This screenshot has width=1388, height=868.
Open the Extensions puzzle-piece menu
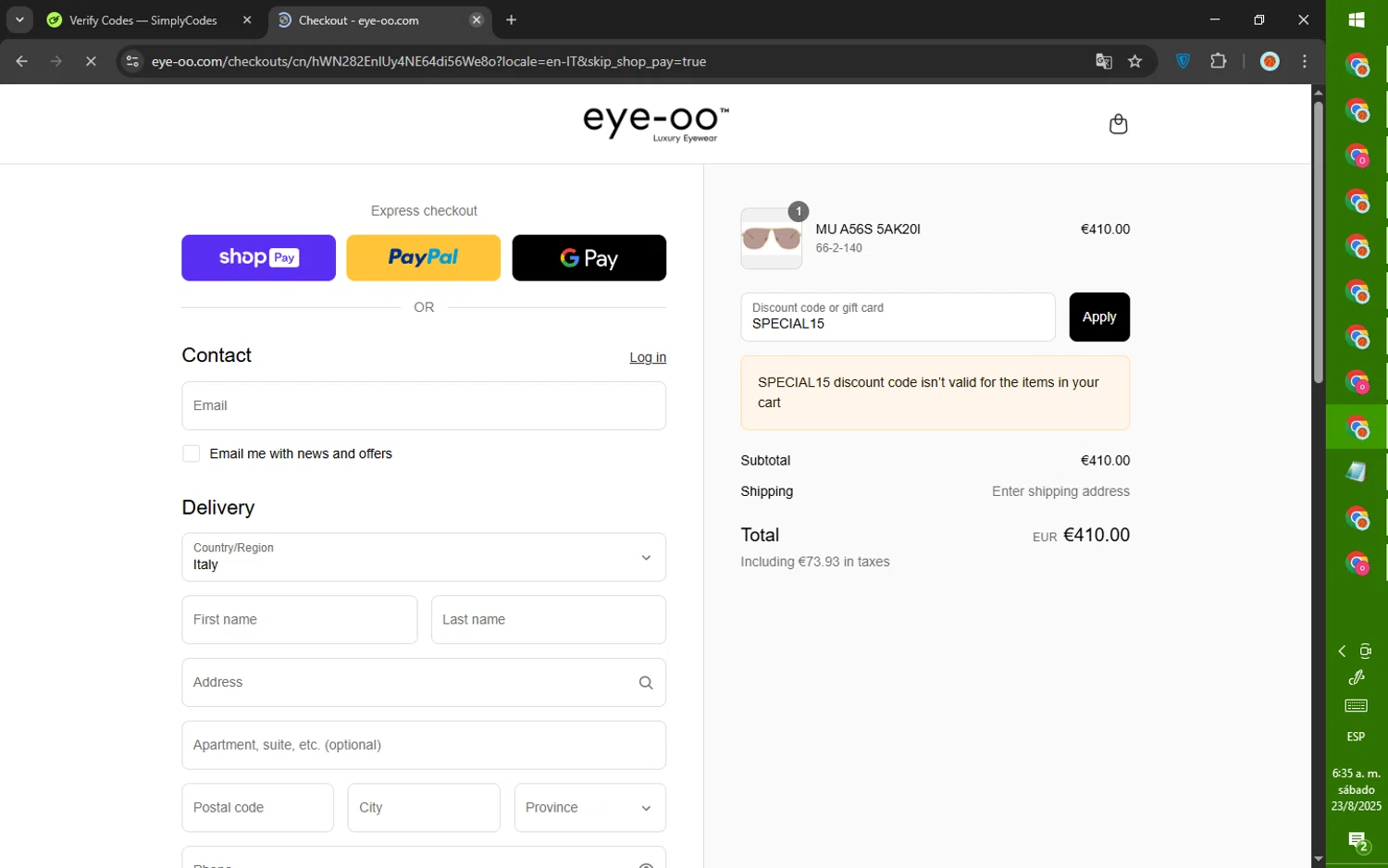[x=1219, y=61]
